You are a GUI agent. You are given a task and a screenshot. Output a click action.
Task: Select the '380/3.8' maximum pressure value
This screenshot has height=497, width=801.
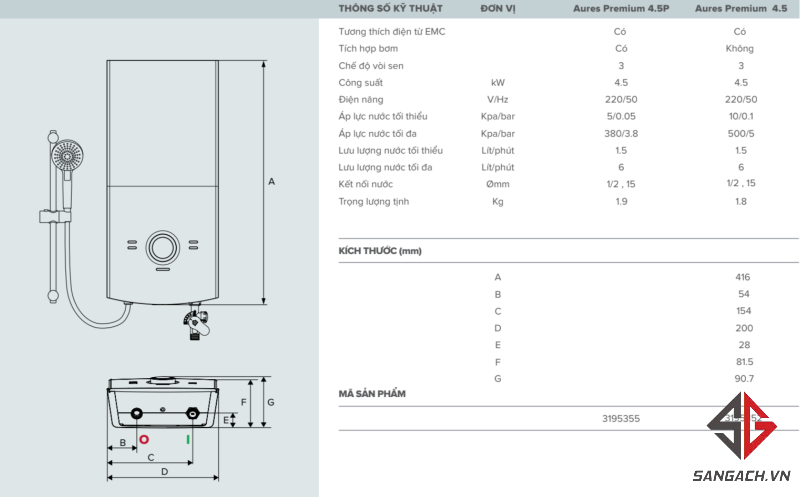click(x=621, y=134)
